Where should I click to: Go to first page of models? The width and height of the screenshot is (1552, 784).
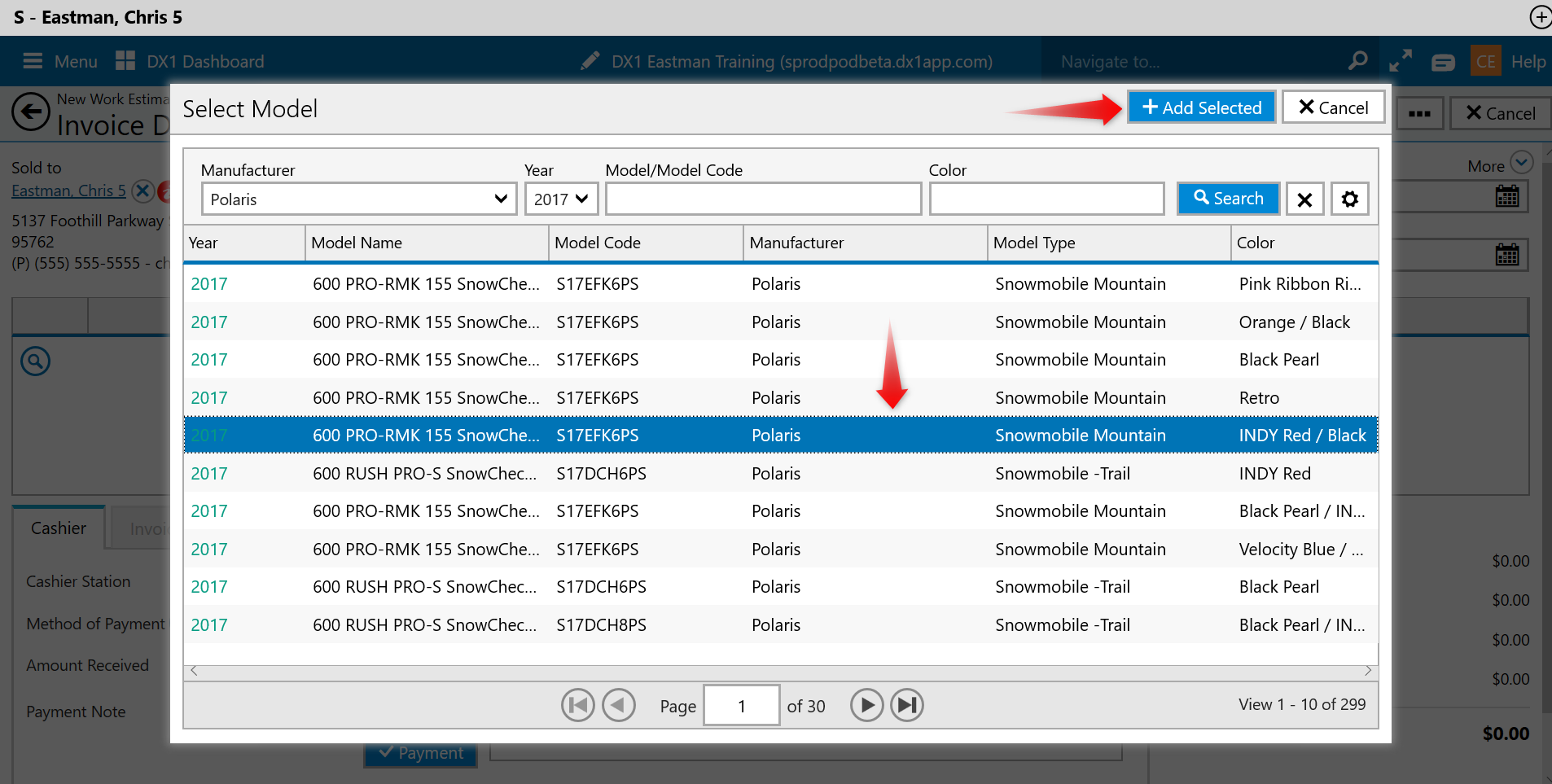tap(577, 705)
